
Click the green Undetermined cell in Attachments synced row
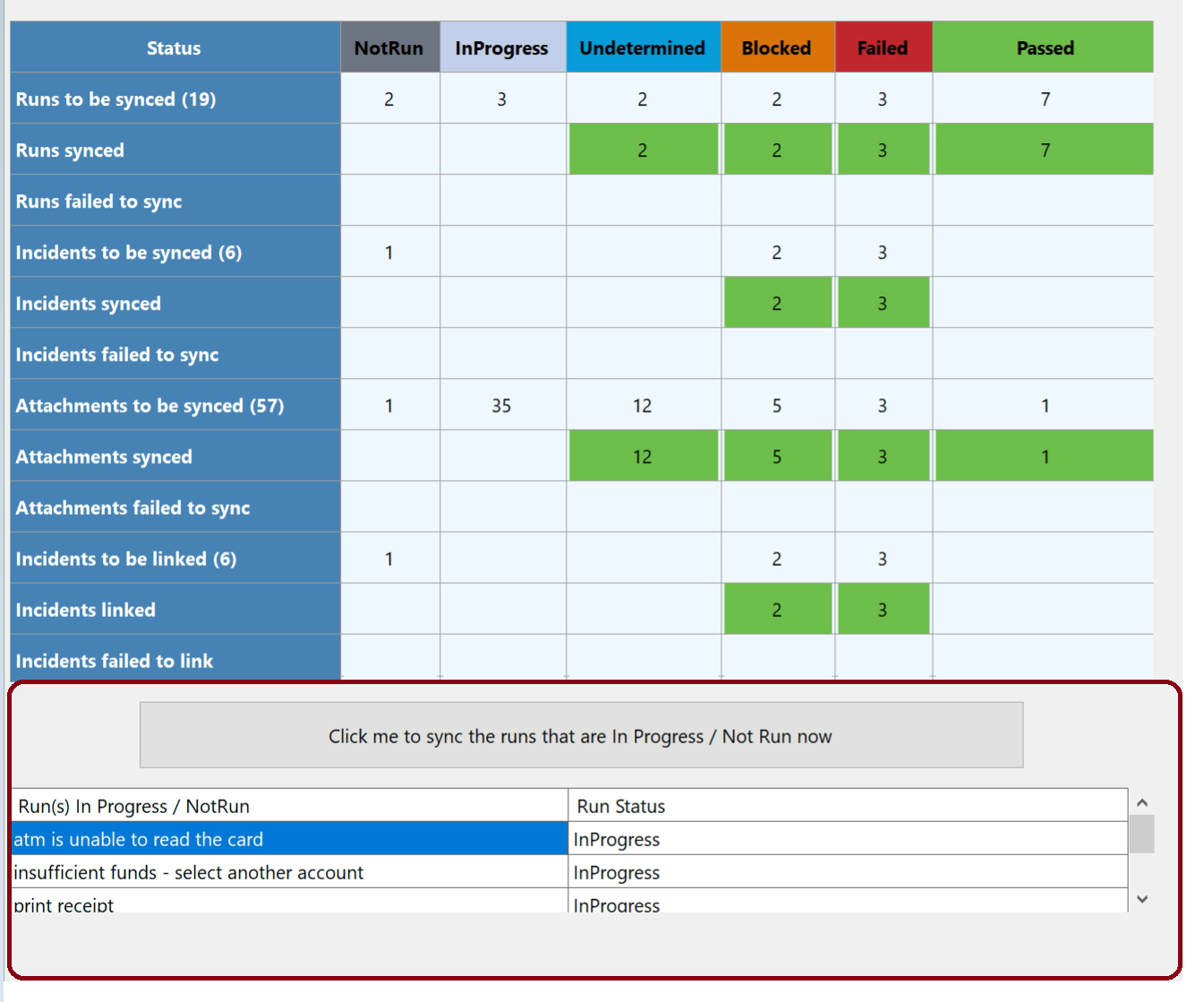pos(642,457)
